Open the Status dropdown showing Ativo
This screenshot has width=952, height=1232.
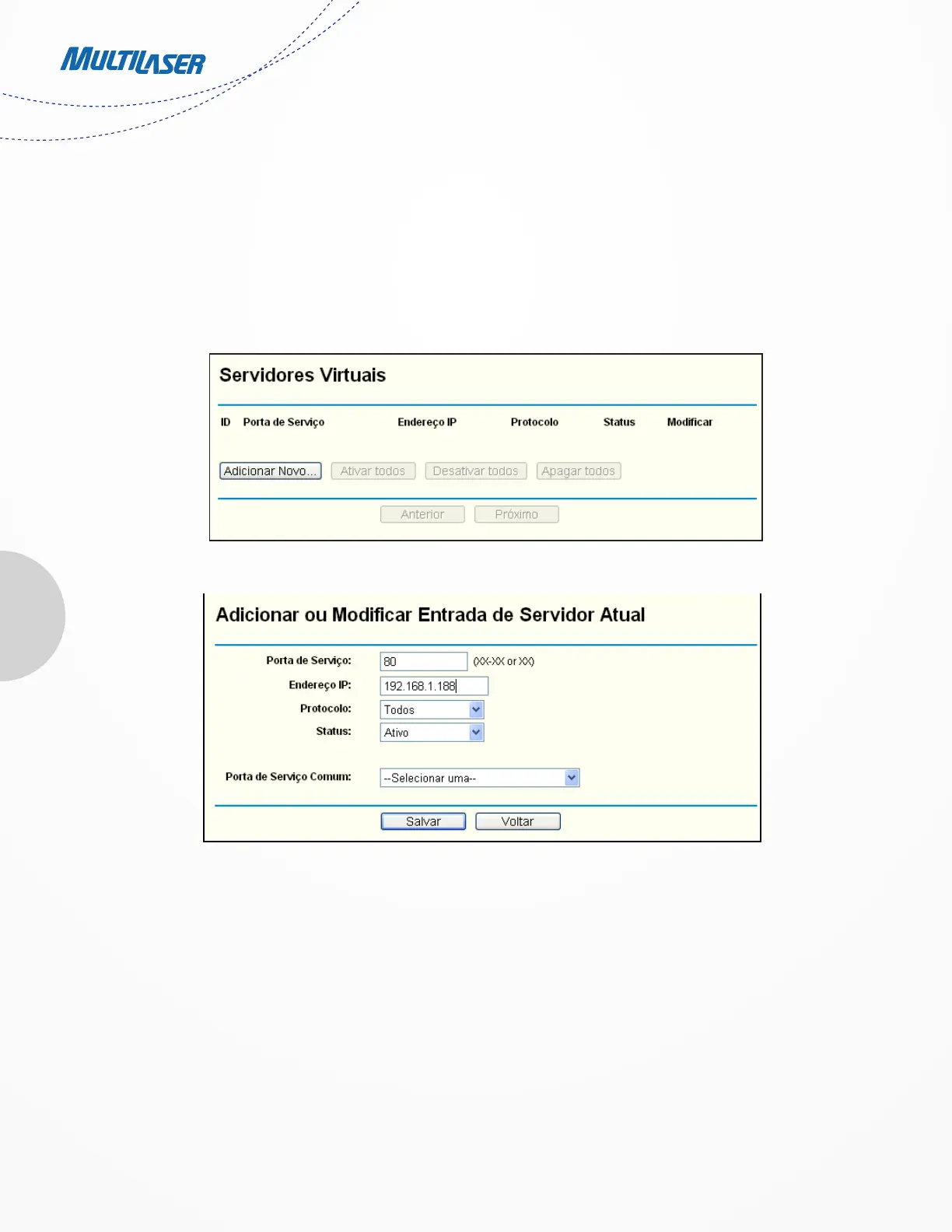tap(432, 733)
